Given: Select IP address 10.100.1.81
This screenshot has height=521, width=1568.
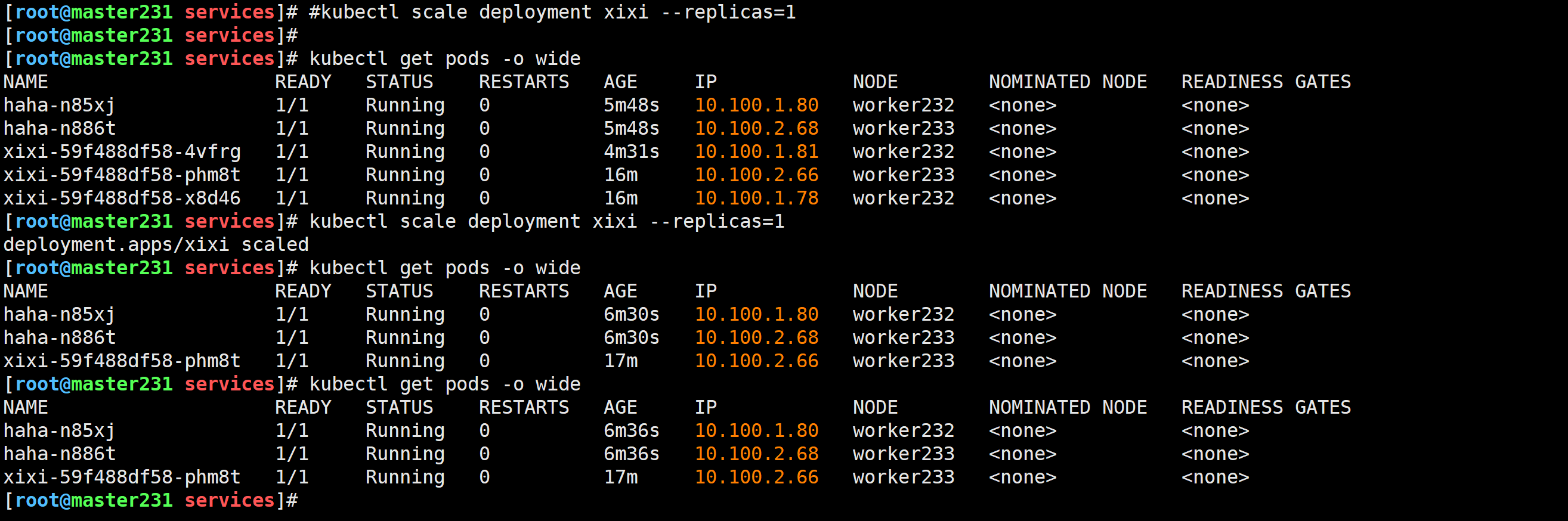Looking at the screenshot, I should pos(757,151).
